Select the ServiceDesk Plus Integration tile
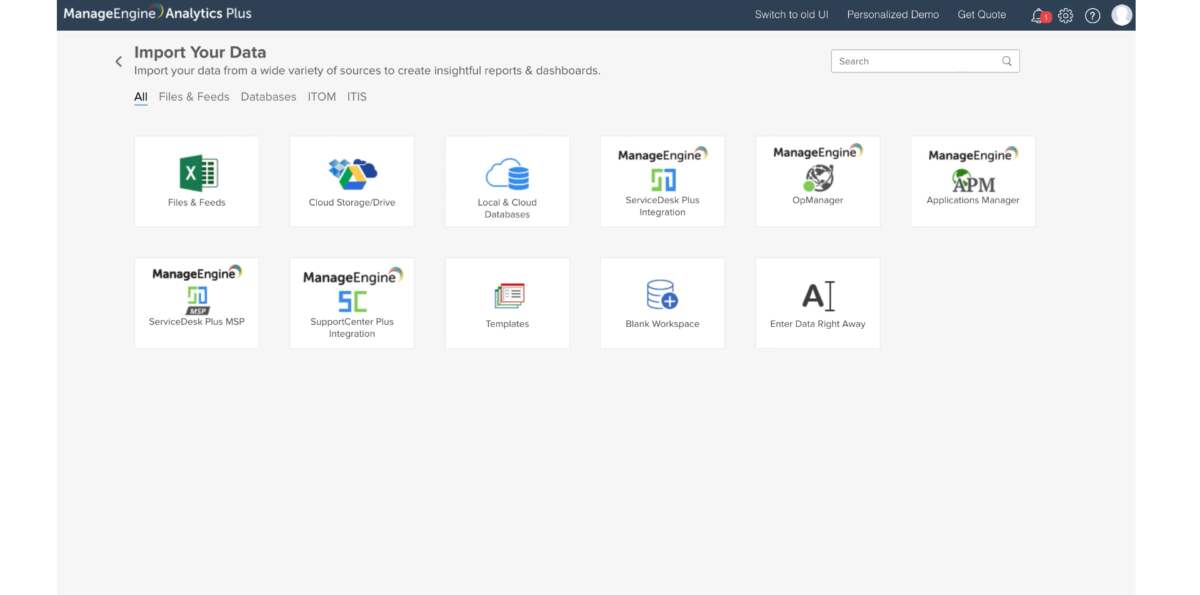The image size is (1200, 595). (x=662, y=180)
